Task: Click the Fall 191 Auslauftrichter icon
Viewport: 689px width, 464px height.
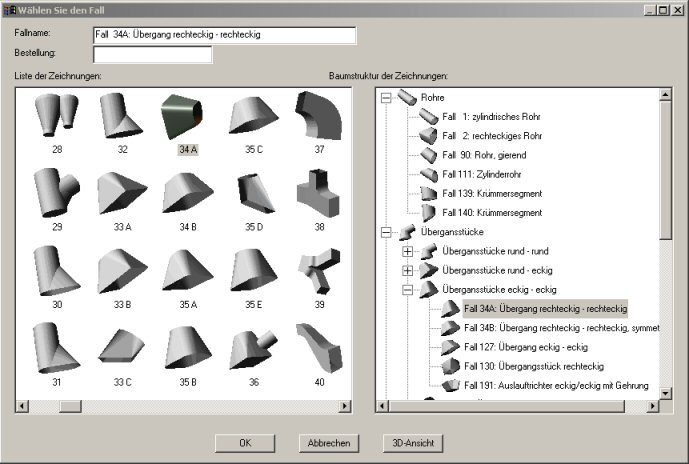Action: [450, 385]
